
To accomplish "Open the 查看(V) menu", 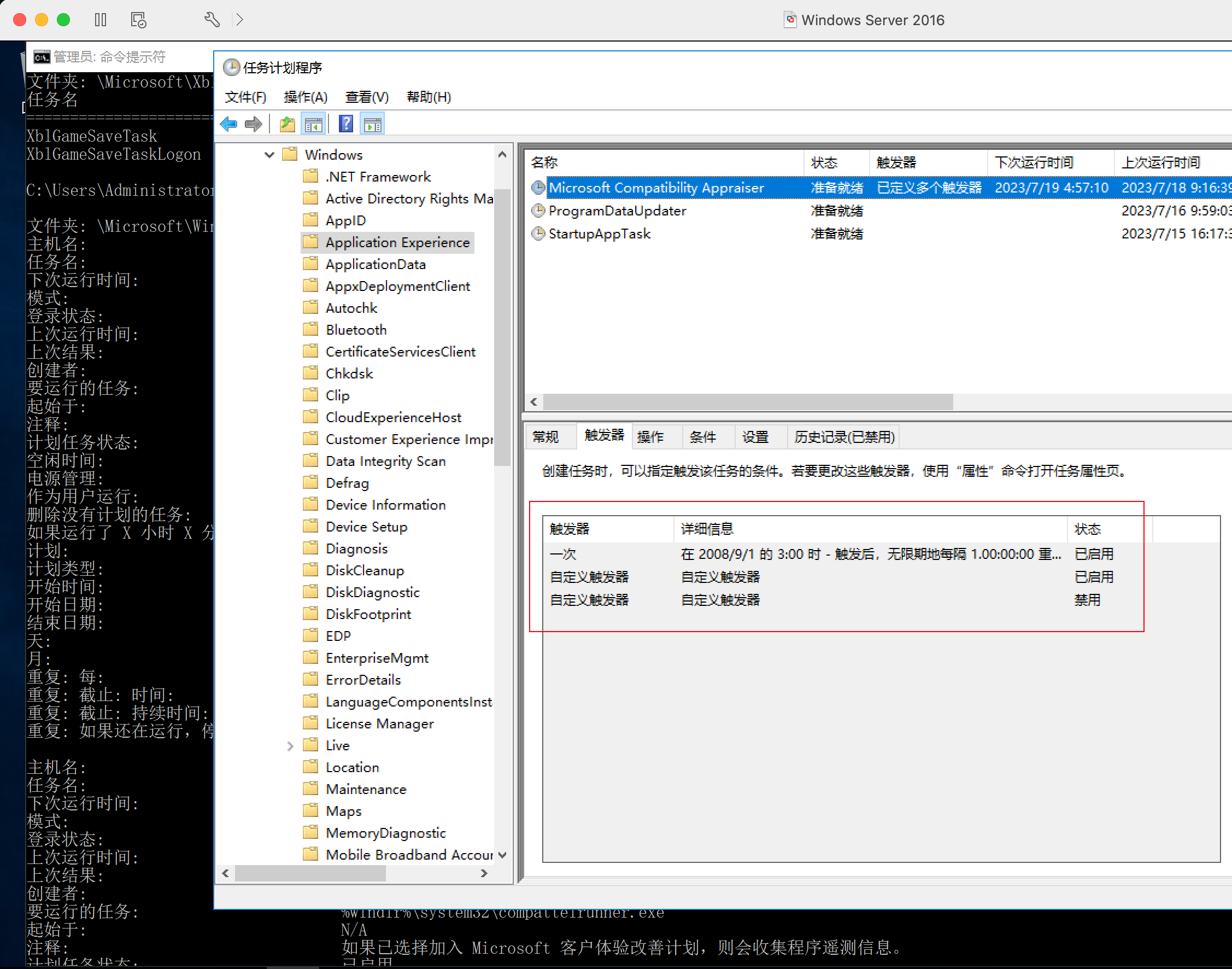I will click(367, 97).
